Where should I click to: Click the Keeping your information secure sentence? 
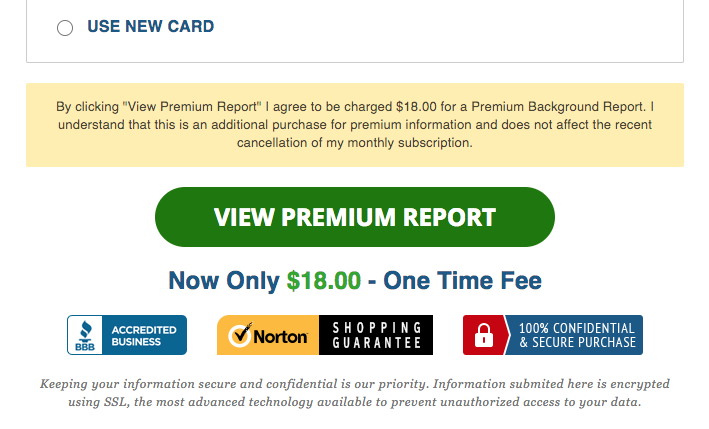coord(233,384)
